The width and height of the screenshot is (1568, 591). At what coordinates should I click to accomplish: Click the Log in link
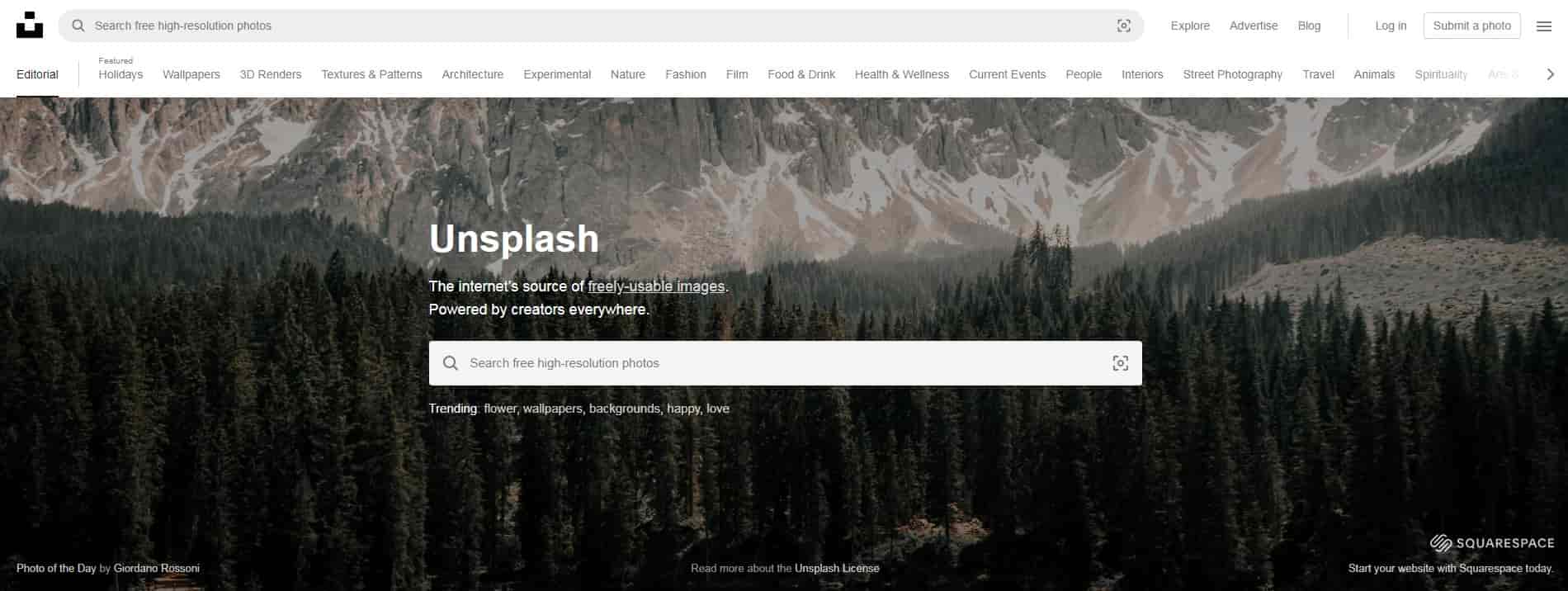[x=1391, y=26]
